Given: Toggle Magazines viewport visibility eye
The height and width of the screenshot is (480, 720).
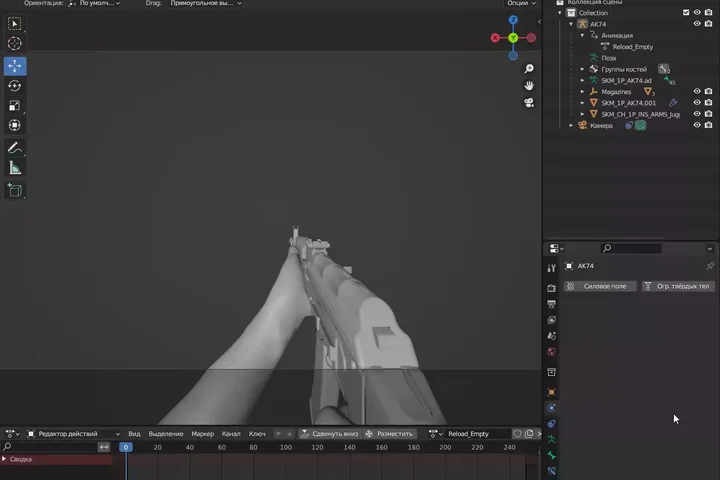Looking at the screenshot, I should 697,91.
